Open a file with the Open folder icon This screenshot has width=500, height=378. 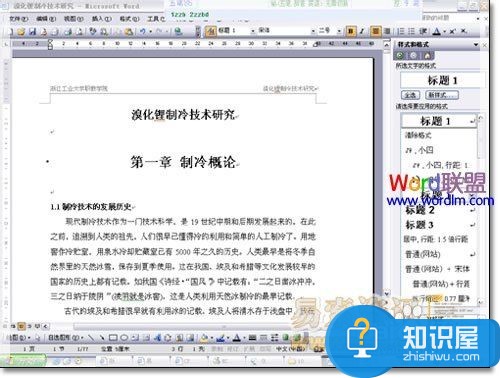click(21, 32)
